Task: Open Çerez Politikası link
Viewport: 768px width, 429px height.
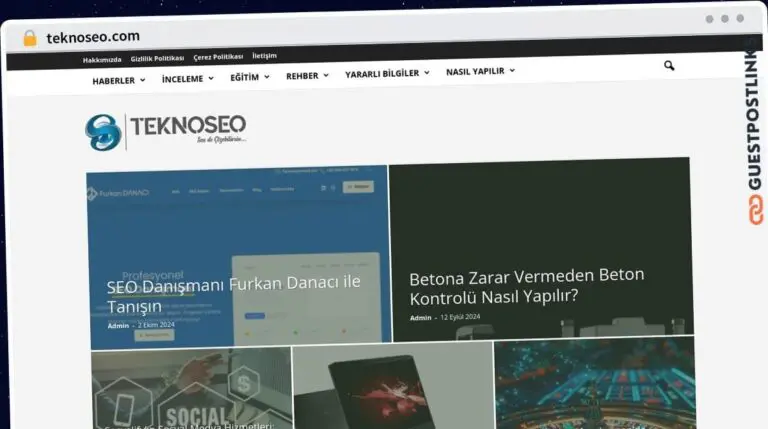Action: point(218,57)
